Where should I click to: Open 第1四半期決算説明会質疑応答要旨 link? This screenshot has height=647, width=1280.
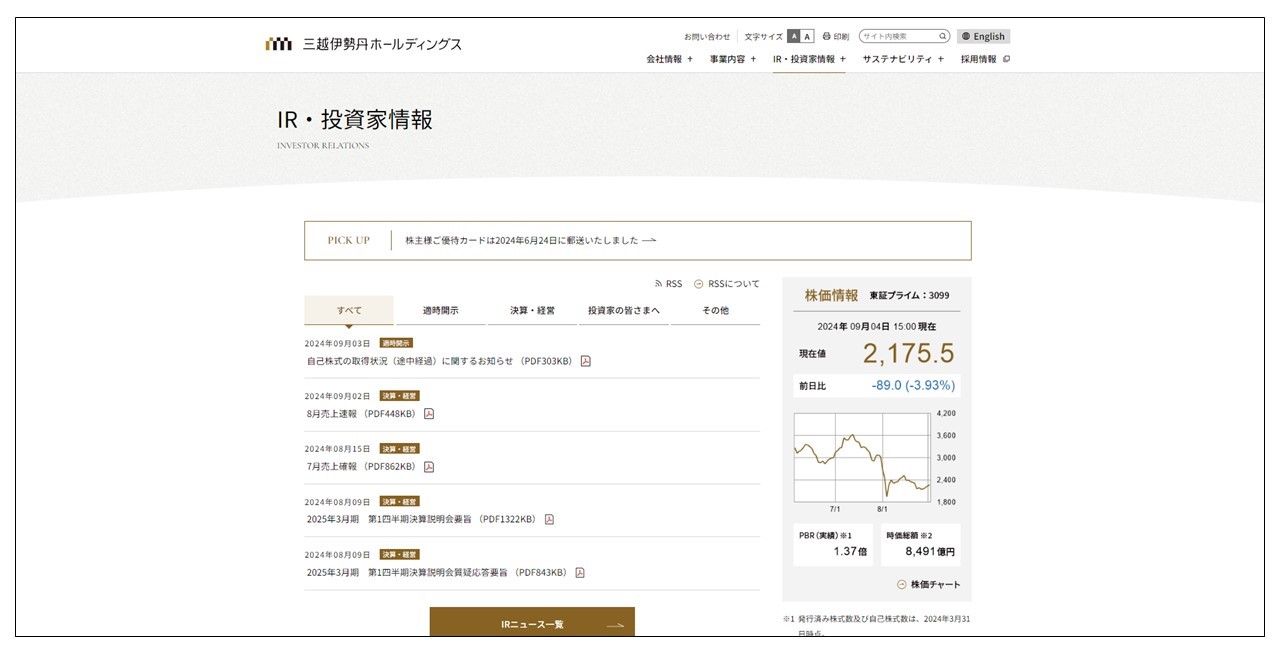[x=437, y=573]
